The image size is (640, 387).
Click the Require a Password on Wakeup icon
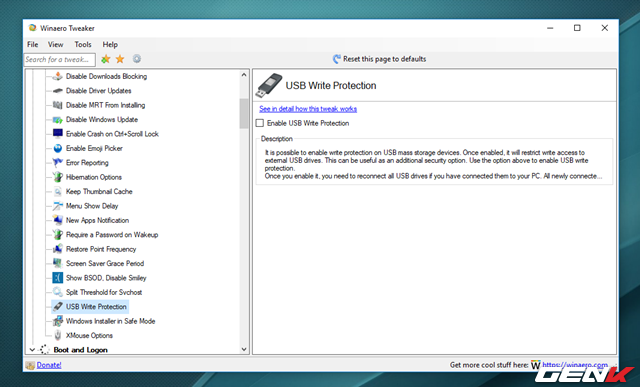click(x=58, y=235)
